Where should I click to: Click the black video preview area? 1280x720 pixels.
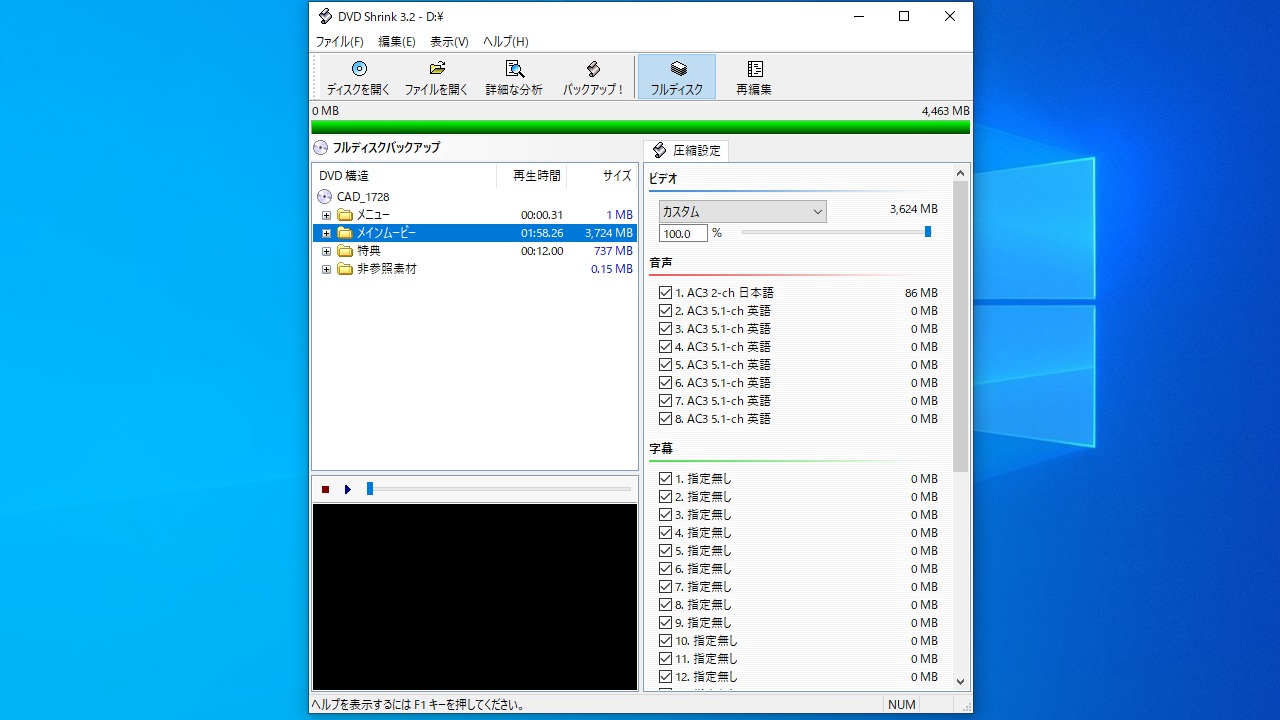point(475,596)
